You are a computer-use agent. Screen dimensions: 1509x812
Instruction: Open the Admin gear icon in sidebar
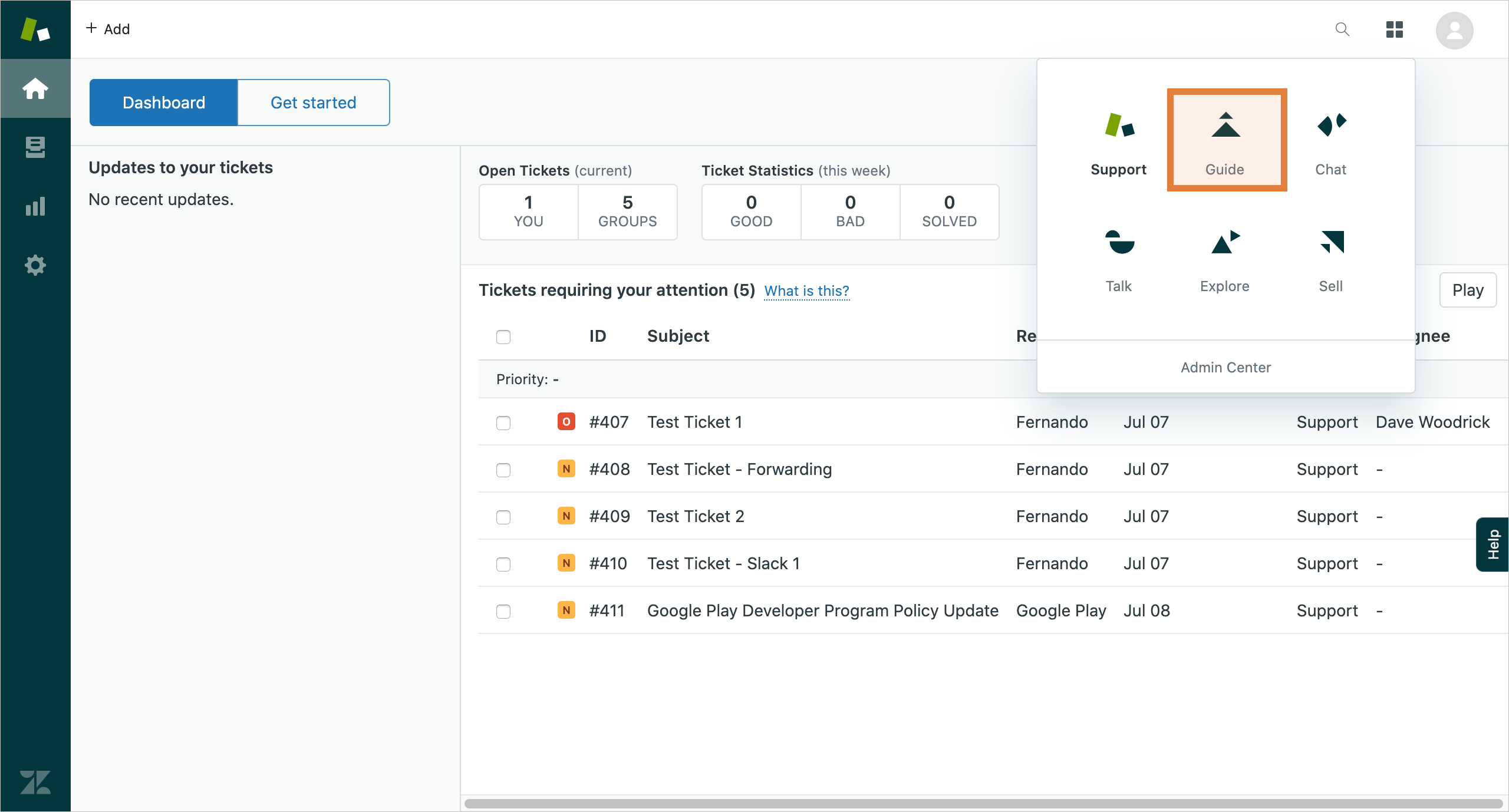tap(35, 265)
